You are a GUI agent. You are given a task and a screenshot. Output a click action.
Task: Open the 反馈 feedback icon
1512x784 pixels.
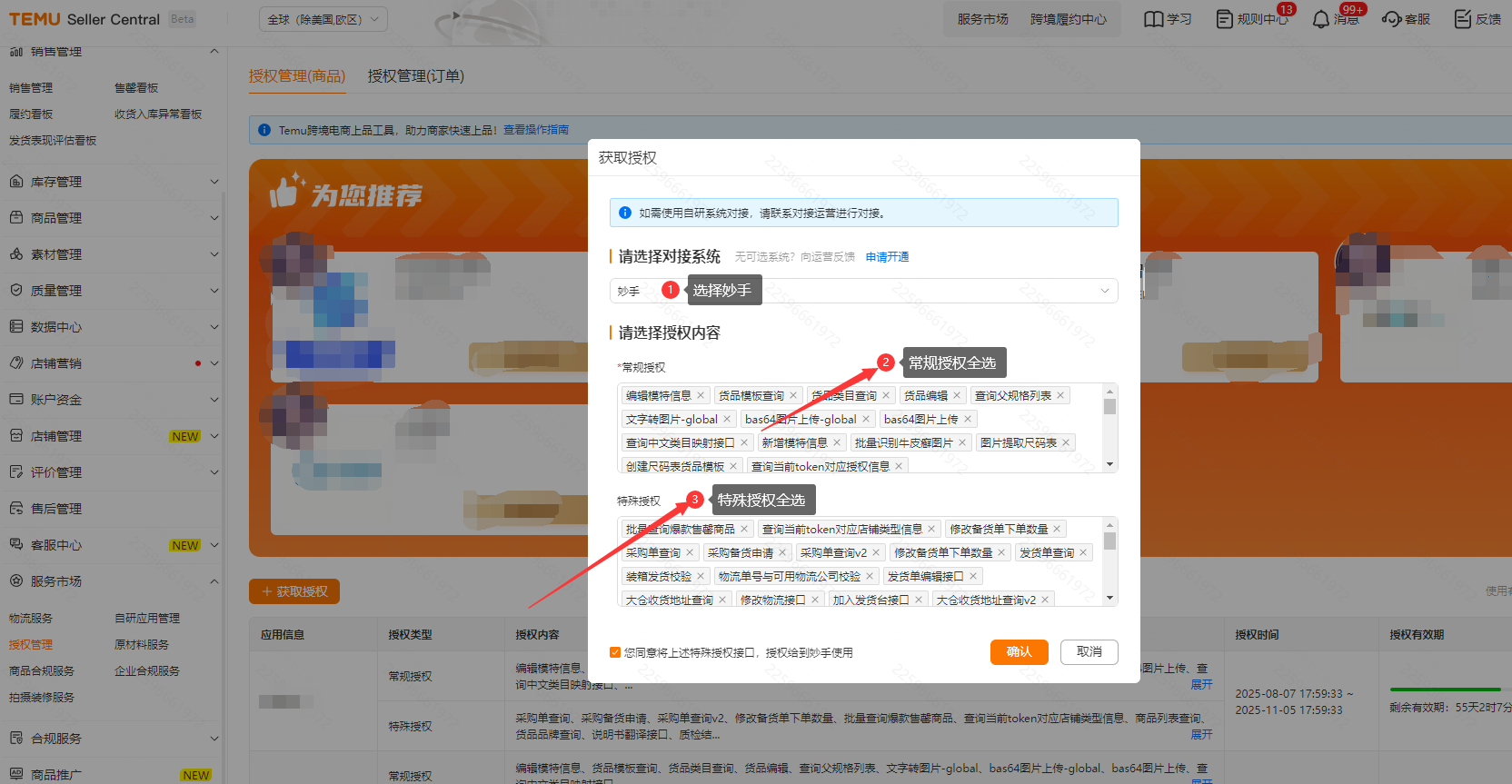click(x=1462, y=19)
